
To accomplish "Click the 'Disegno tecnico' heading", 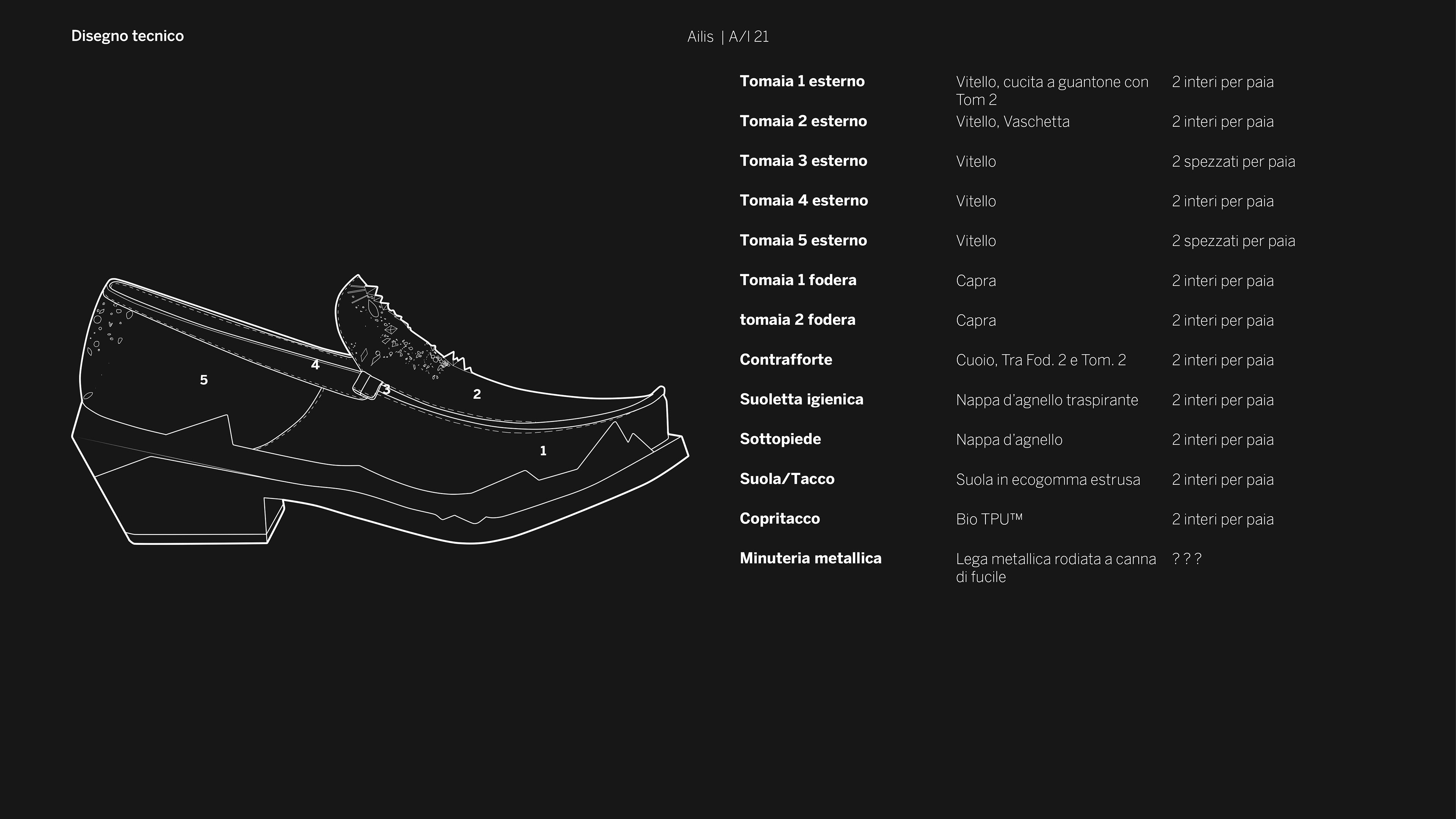I will (127, 36).
